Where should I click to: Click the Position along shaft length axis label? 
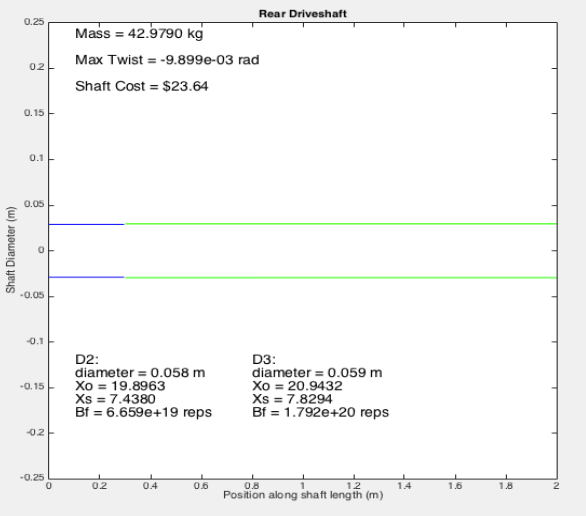pyautogui.click(x=303, y=495)
